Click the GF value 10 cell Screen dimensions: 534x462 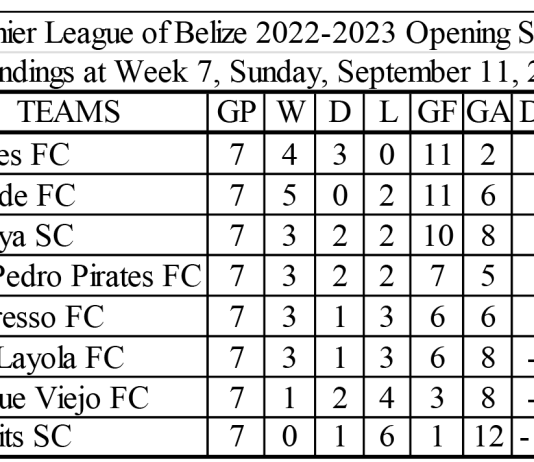pos(437,235)
